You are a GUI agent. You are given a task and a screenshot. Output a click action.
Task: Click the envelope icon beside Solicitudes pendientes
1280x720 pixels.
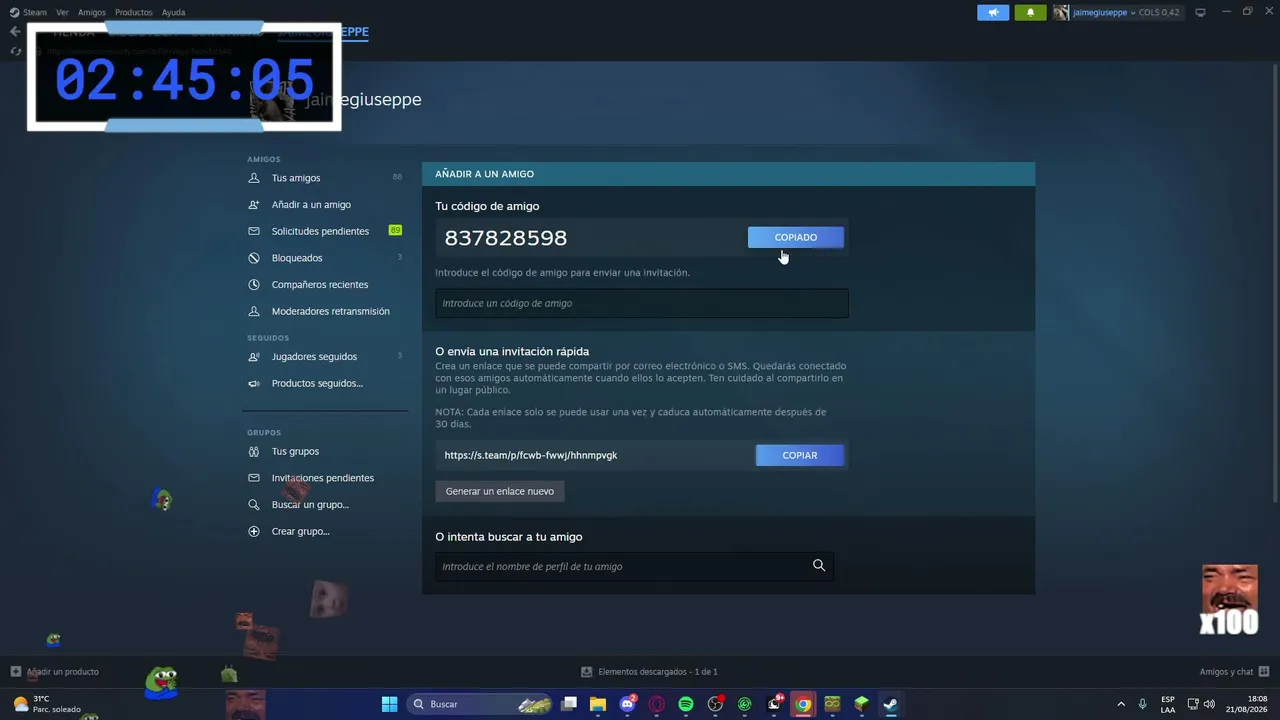(x=254, y=231)
